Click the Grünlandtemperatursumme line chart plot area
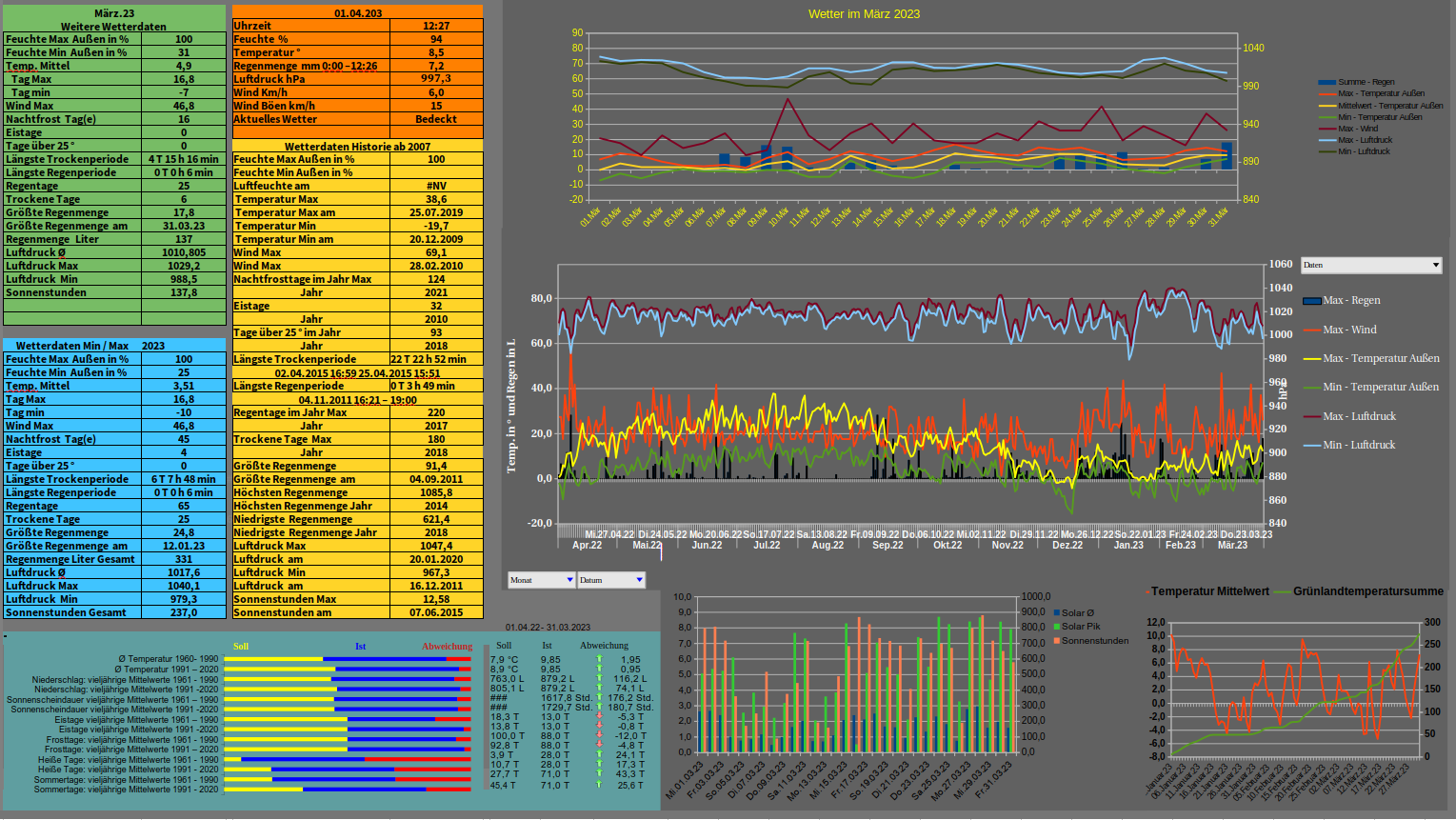The image size is (1456, 820). tap(1295, 690)
